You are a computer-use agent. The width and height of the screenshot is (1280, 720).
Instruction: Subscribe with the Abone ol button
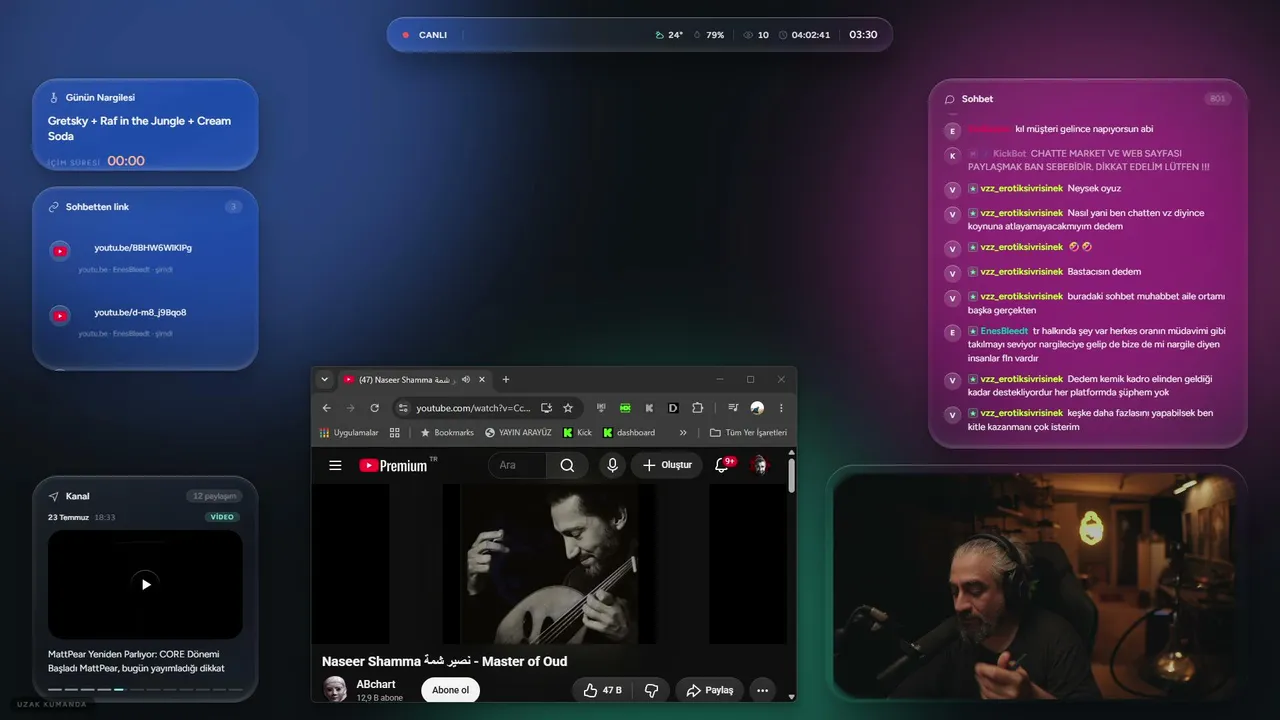point(451,690)
